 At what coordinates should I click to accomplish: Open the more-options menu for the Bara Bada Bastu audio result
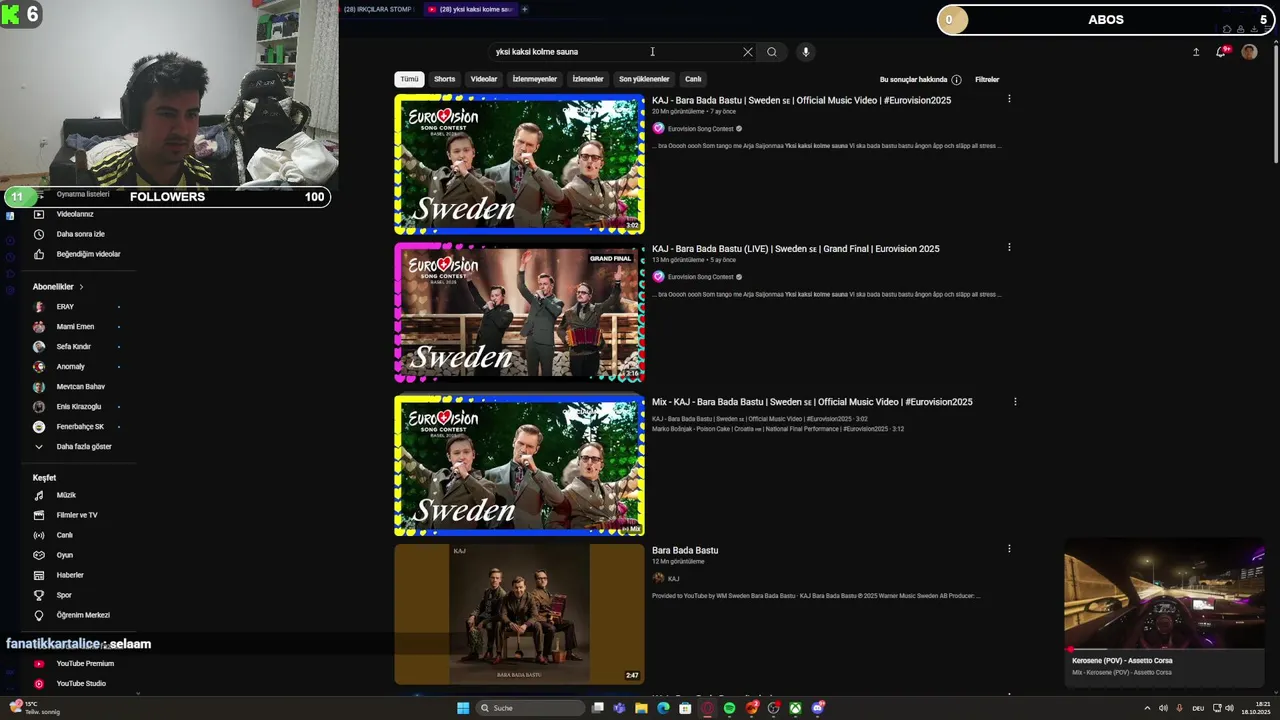click(1009, 549)
